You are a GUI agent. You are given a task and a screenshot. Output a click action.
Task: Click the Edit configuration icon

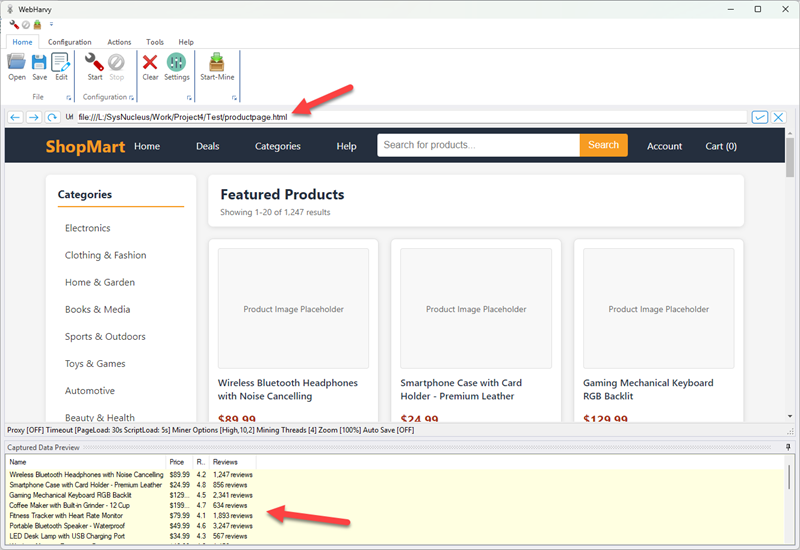pos(61,65)
